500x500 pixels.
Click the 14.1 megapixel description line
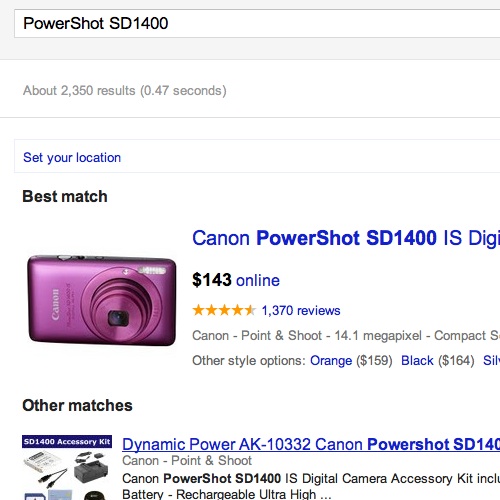tap(346, 336)
